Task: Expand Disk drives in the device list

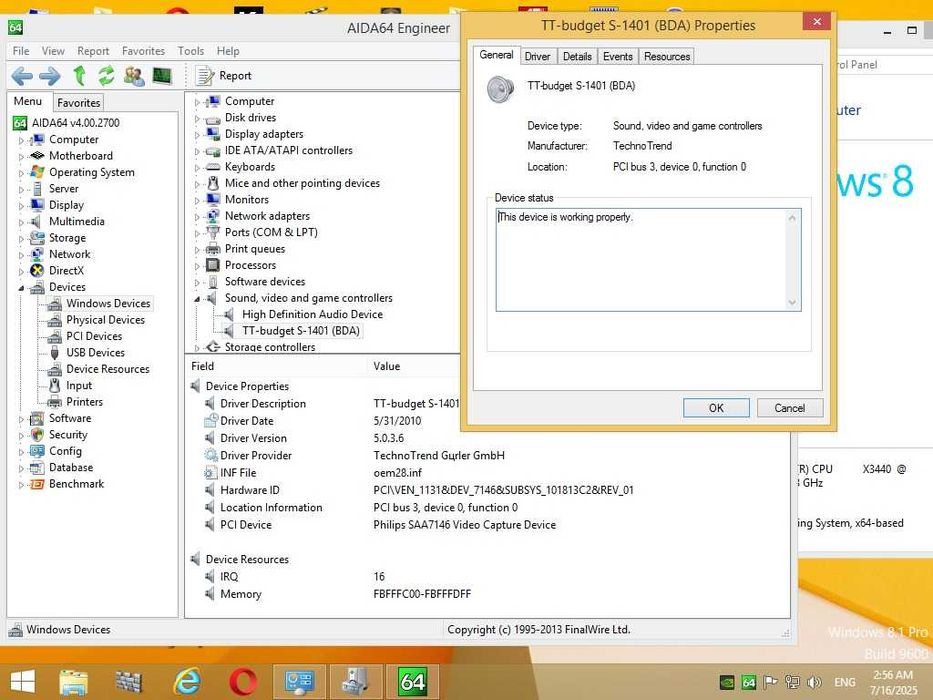Action: [197, 118]
